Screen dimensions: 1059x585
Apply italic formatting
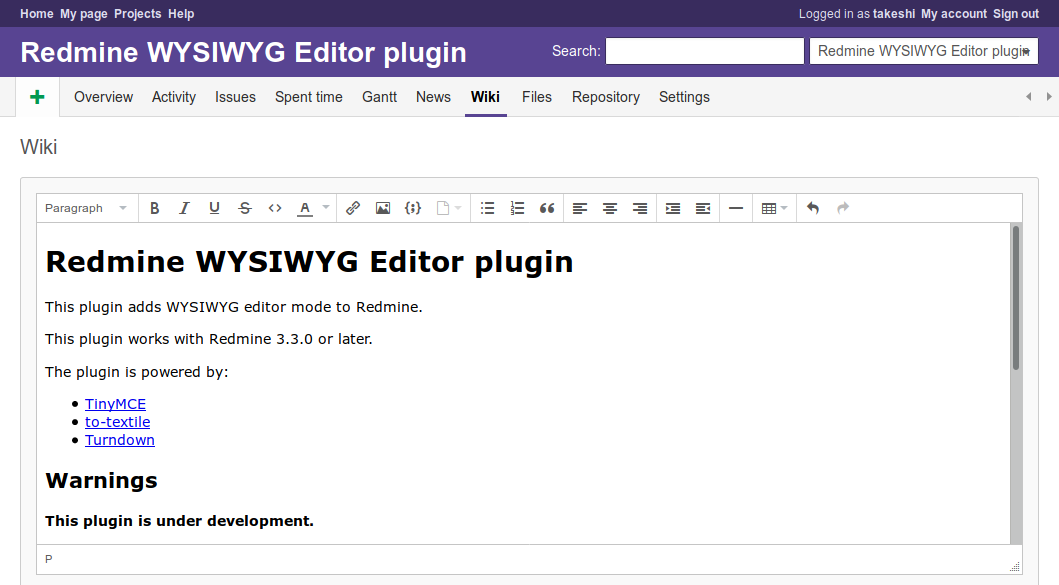pyautogui.click(x=184, y=208)
